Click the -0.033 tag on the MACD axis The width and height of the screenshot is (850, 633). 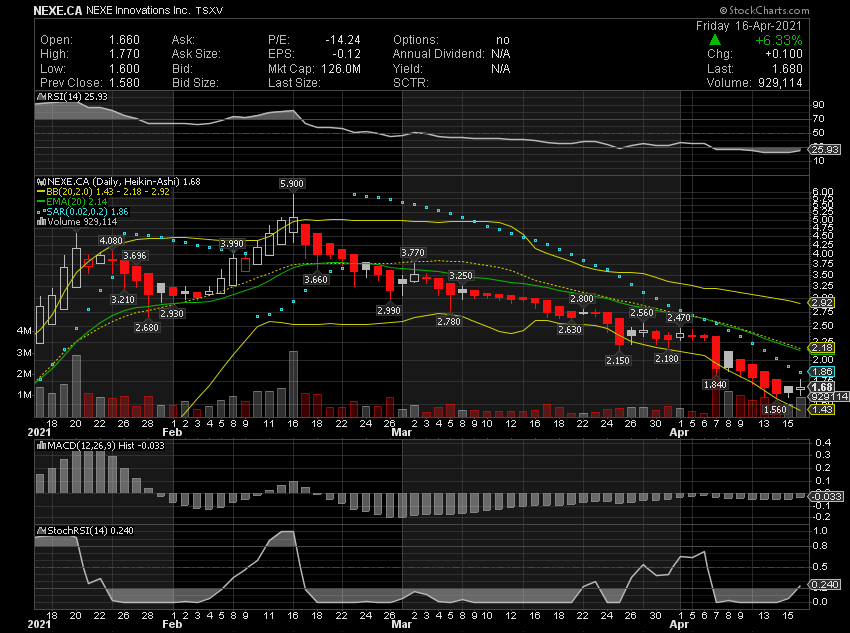click(x=826, y=496)
